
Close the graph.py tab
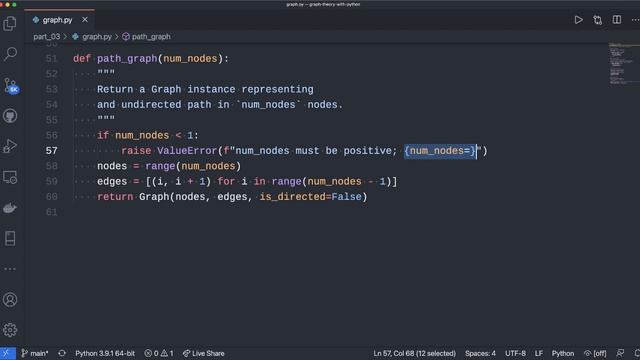click(x=85, y=20)
